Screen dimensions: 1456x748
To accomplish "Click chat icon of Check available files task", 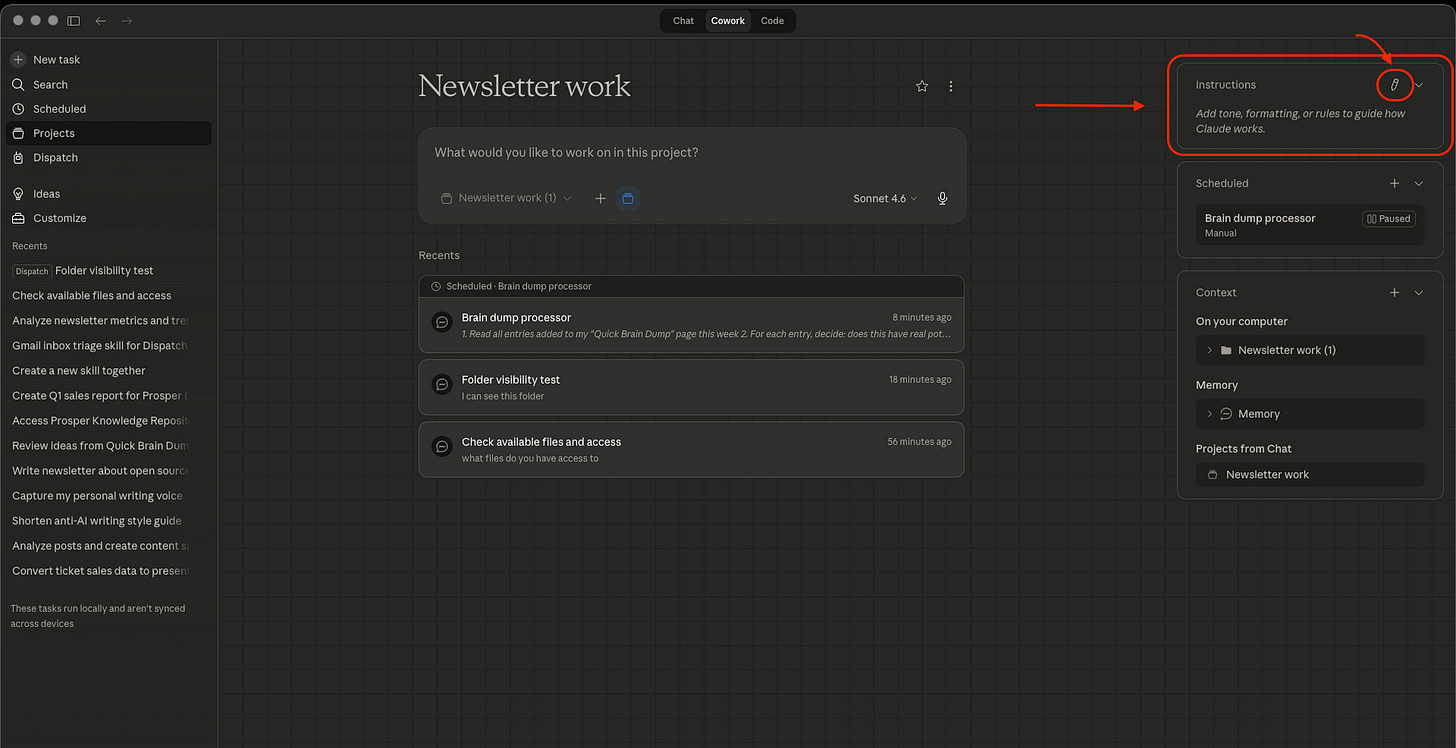I will click(x=442, y=446).
